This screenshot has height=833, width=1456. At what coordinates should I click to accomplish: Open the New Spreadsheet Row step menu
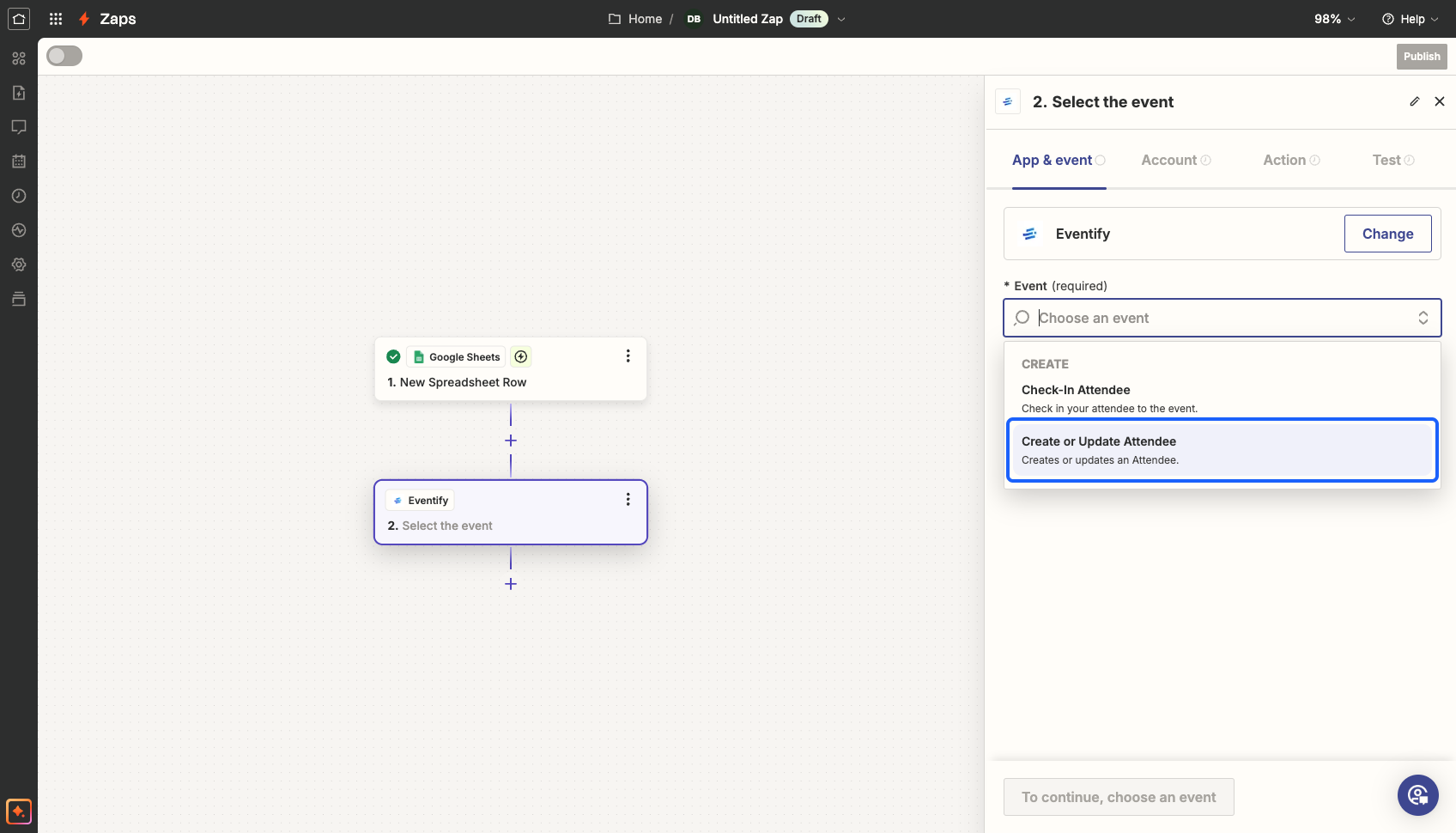628,356
